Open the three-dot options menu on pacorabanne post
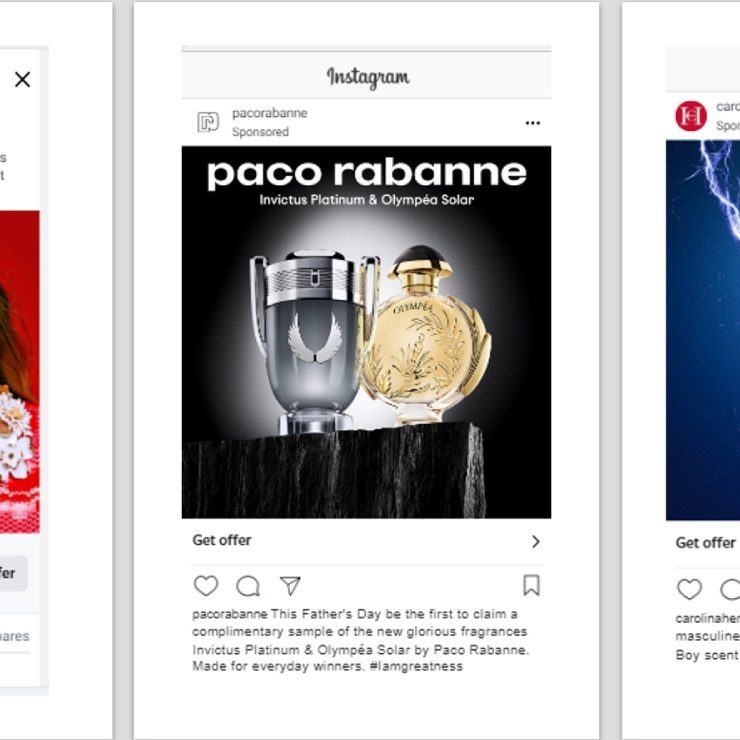 coord(532,123)
